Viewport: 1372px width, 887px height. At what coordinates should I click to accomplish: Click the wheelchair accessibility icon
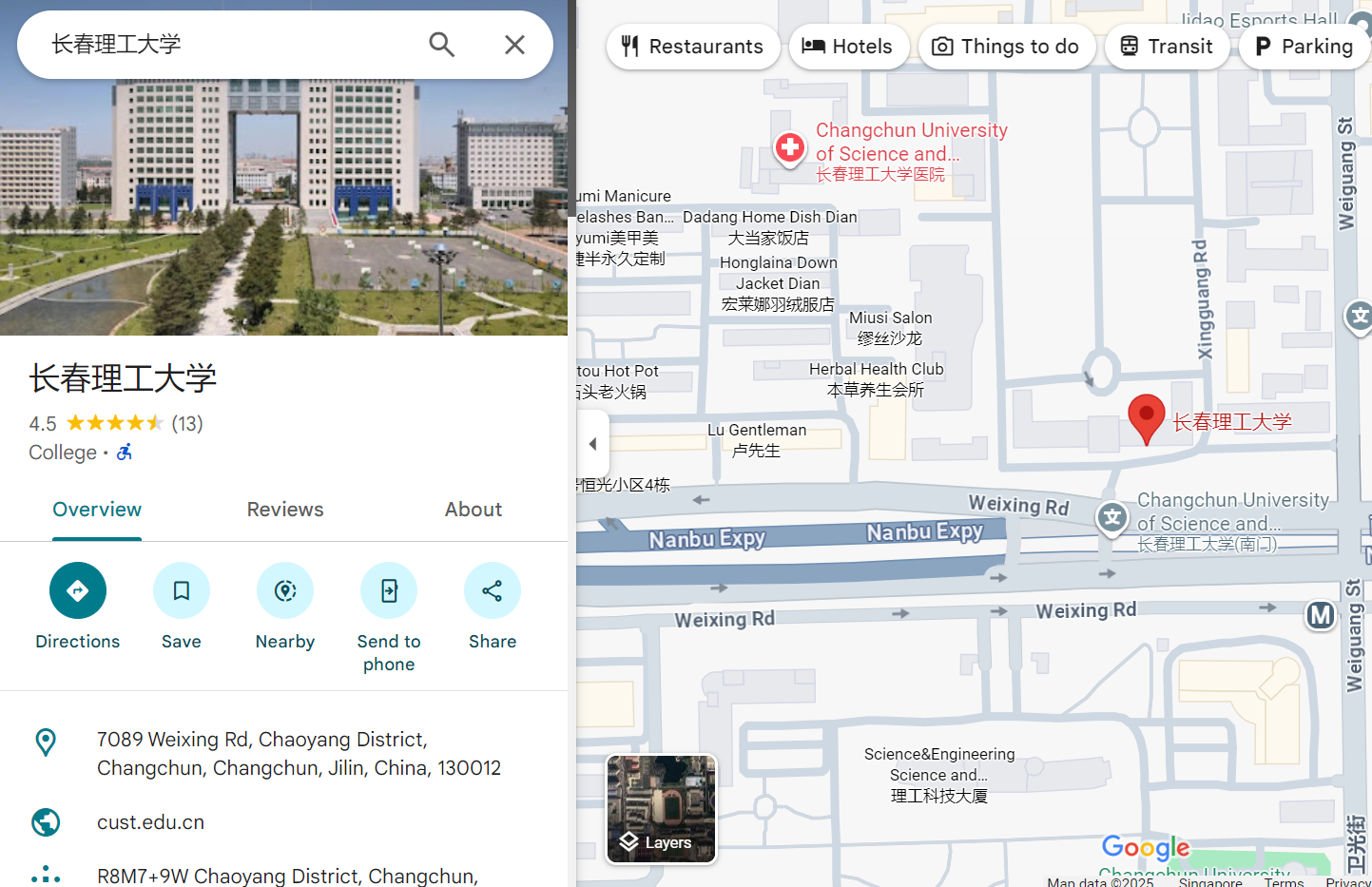point(125,453)
